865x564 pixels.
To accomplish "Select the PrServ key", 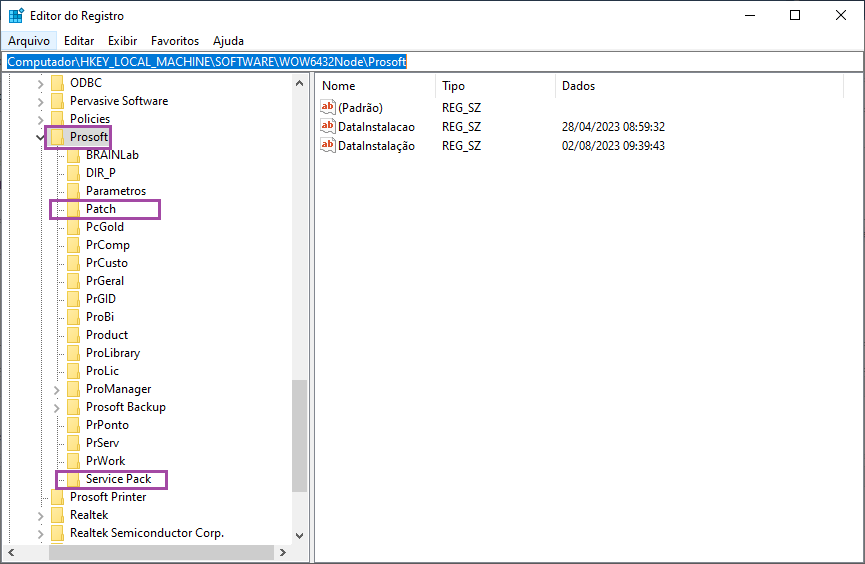I will (x=103, y=443).
